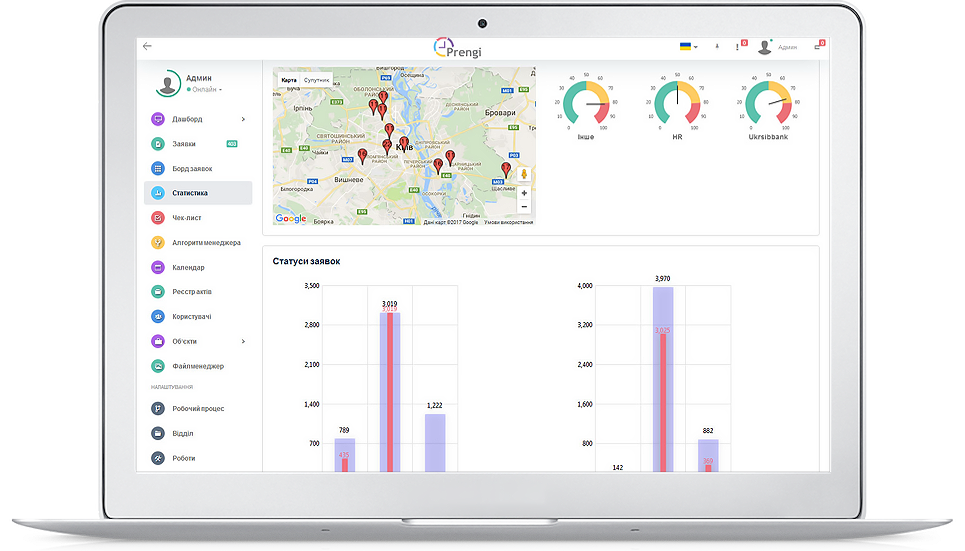Open the Календар sidebar icon
The height and width of the screenshot is (551, 965).
[x=158, y=267]
